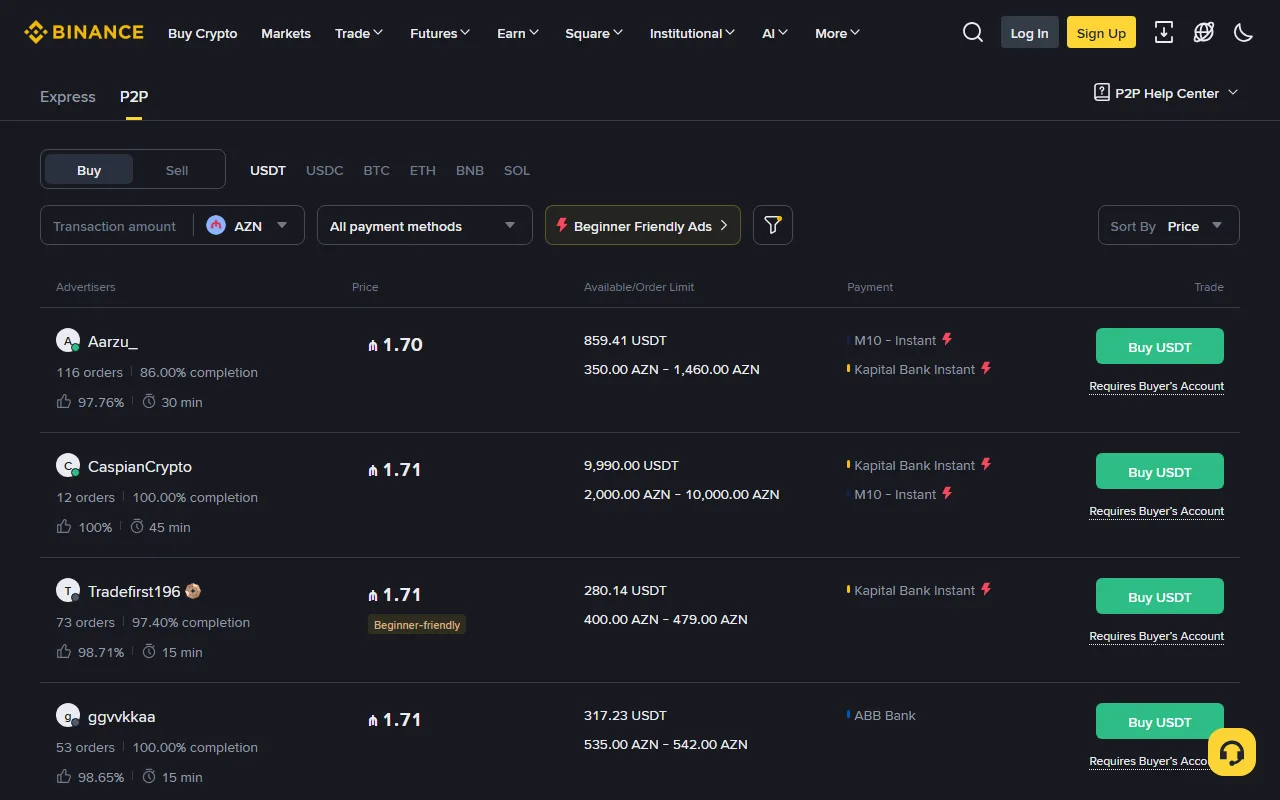Toggle dark mode moon icon
Screen dimensions: 1280x800
[x=1244, y=33]
